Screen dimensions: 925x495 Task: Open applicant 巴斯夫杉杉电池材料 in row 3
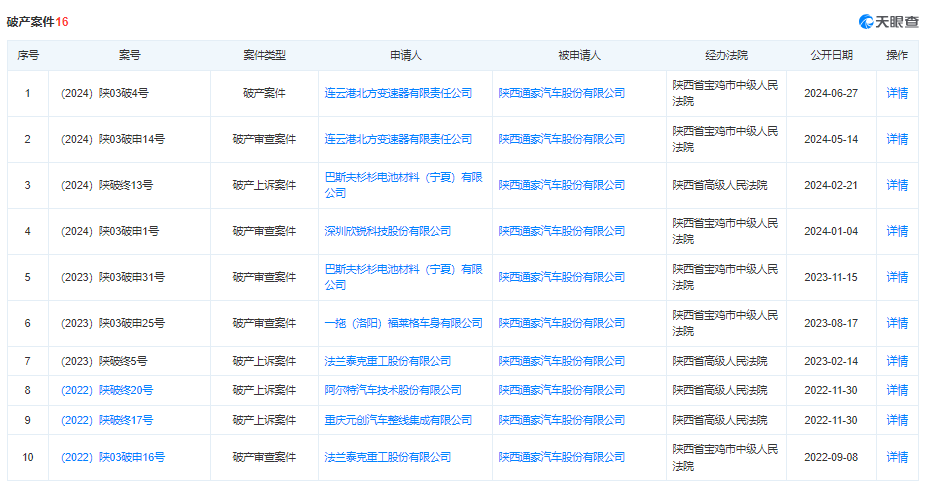[404, 185]
